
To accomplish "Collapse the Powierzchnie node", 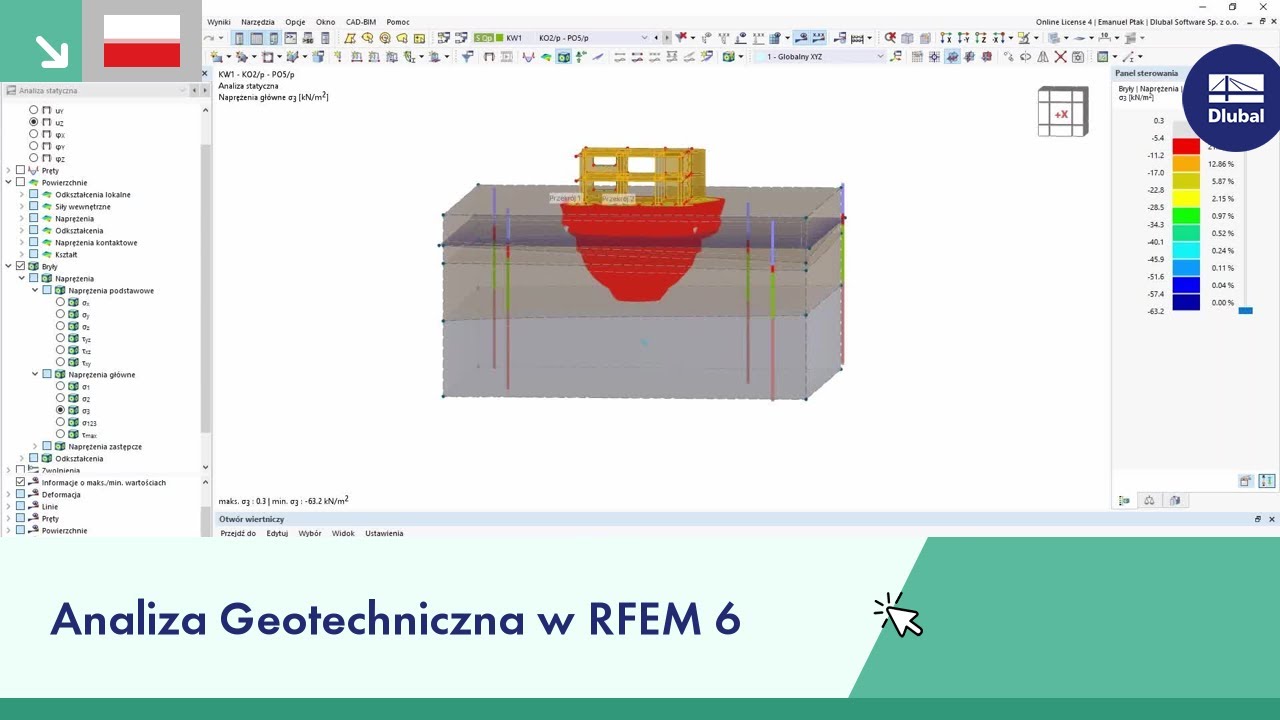I will pyautogui.click(x=8, y=182).
